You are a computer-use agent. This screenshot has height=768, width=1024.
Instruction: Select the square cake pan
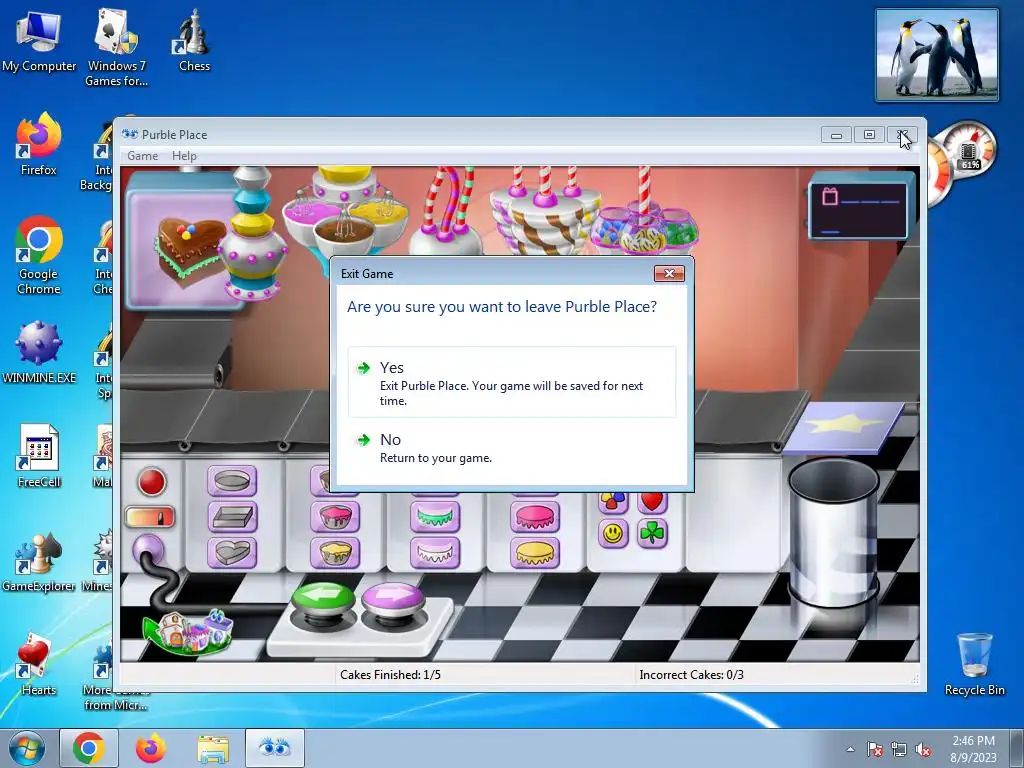(232, 517)
